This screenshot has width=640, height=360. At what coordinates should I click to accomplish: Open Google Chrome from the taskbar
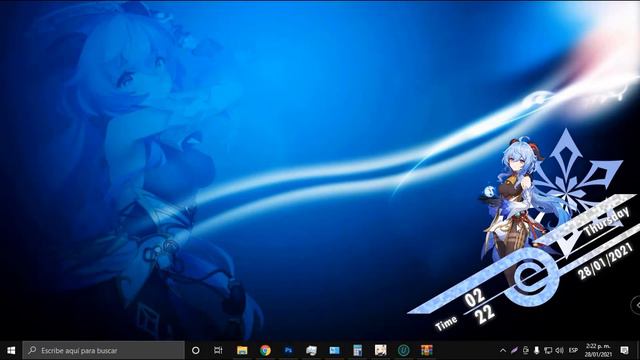tap(265, 350)
